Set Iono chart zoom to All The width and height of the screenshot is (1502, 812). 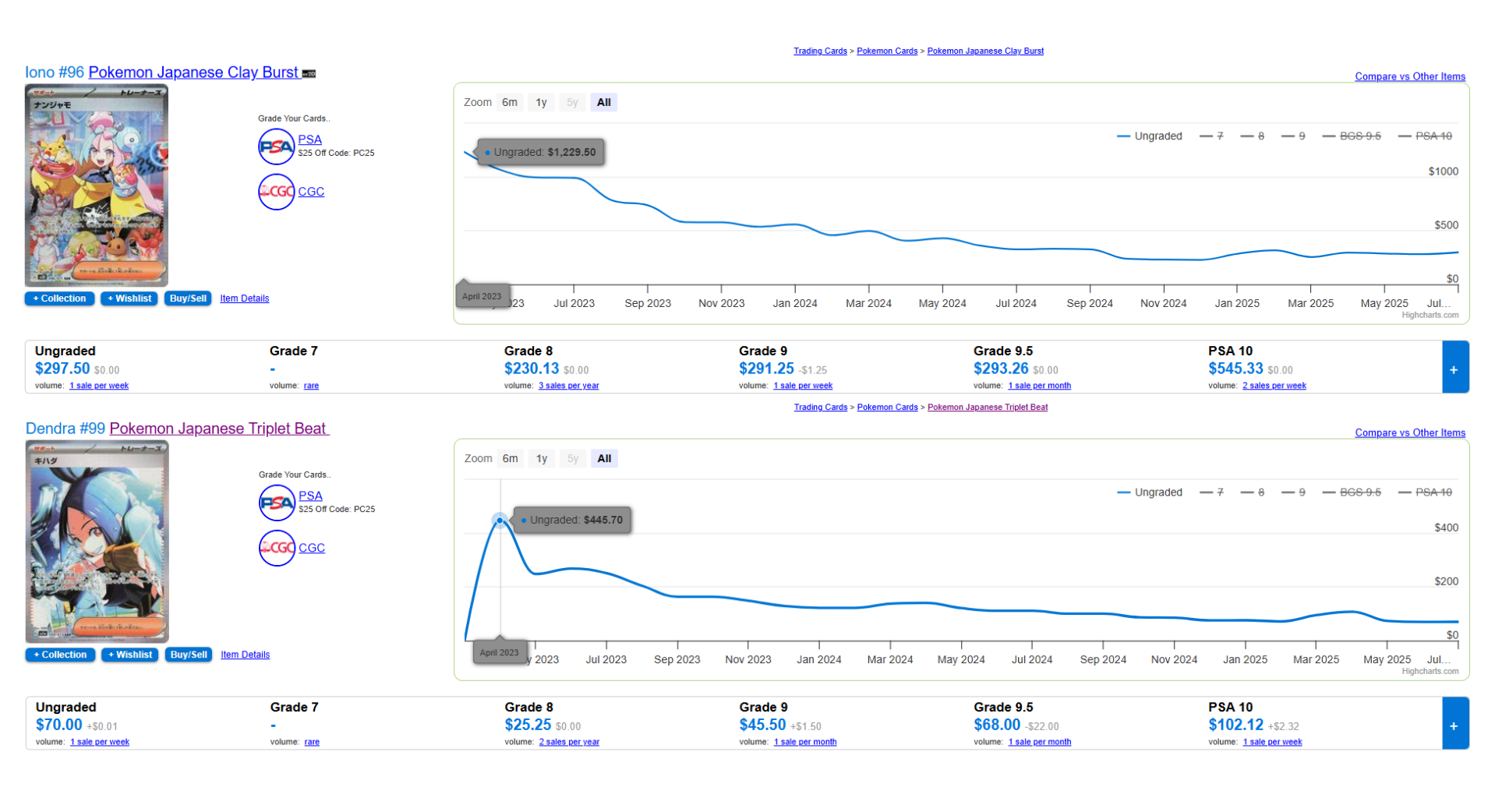(604, 103)
